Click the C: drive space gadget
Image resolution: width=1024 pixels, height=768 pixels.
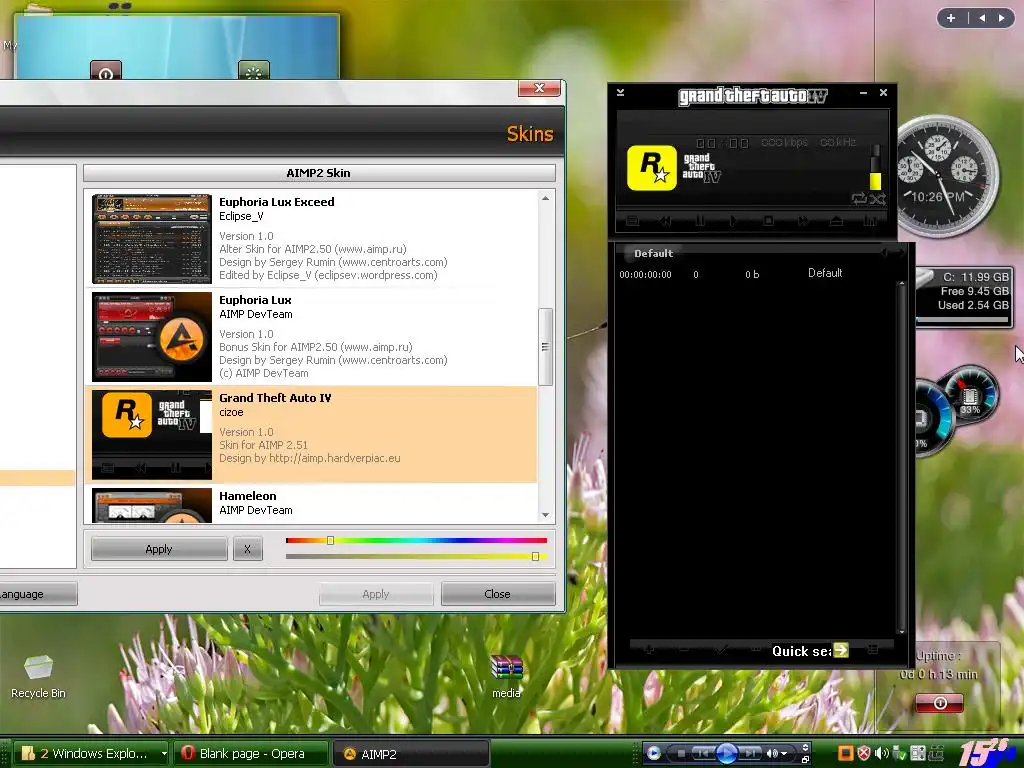(964, 296)
